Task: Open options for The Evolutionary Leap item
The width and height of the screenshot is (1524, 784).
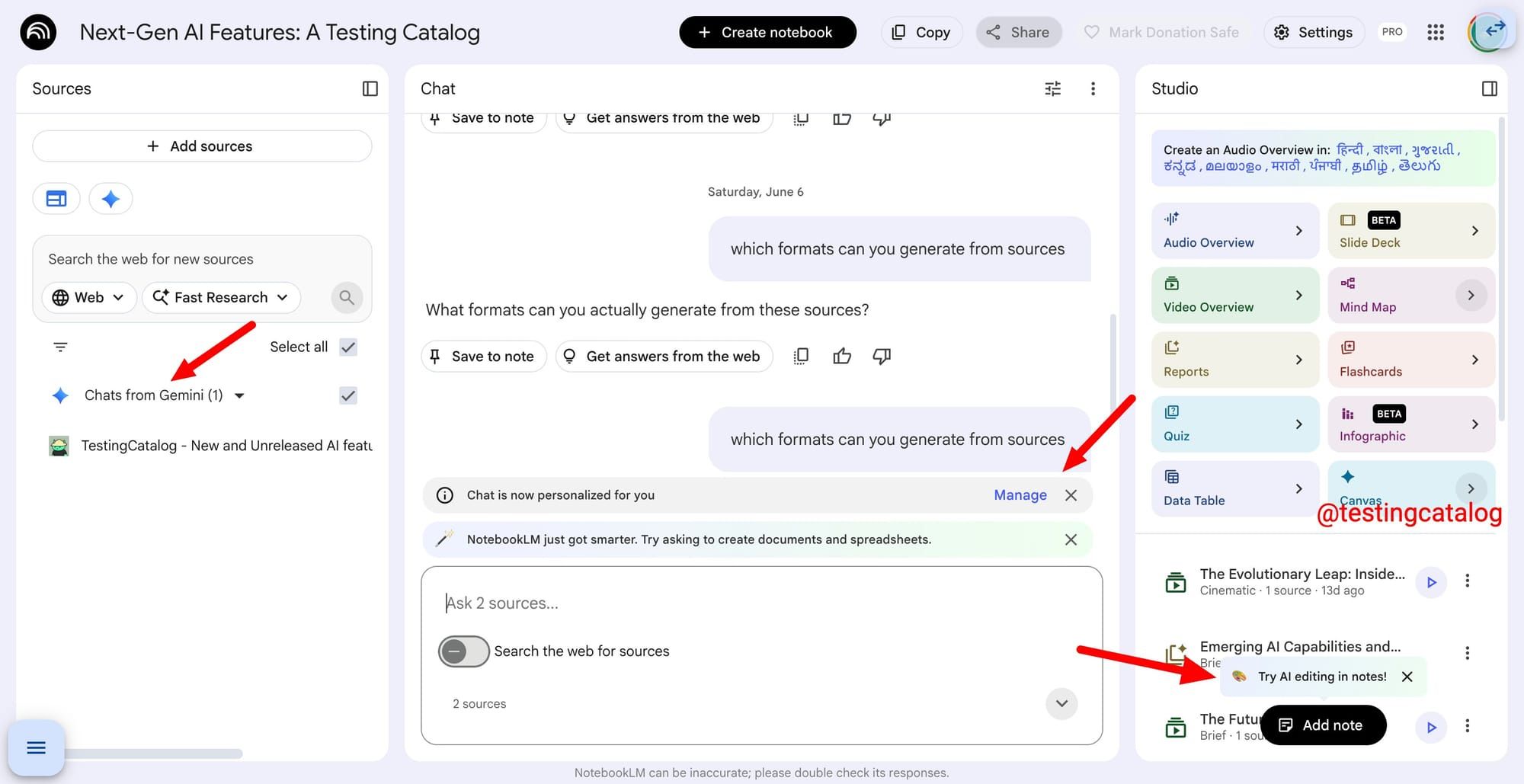Action: click(1467, 581)
